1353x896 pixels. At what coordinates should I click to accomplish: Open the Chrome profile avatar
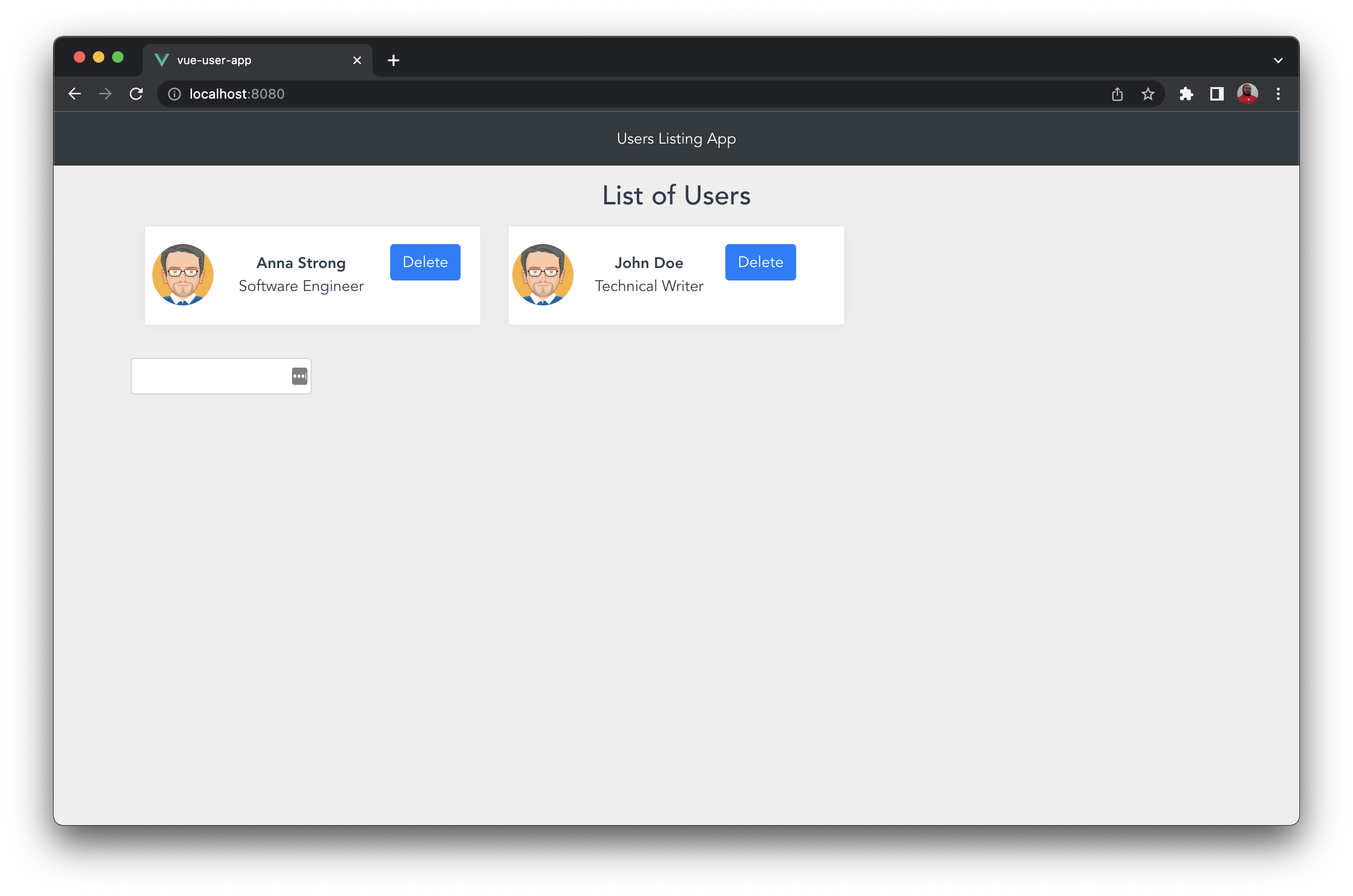[1247, 94]
